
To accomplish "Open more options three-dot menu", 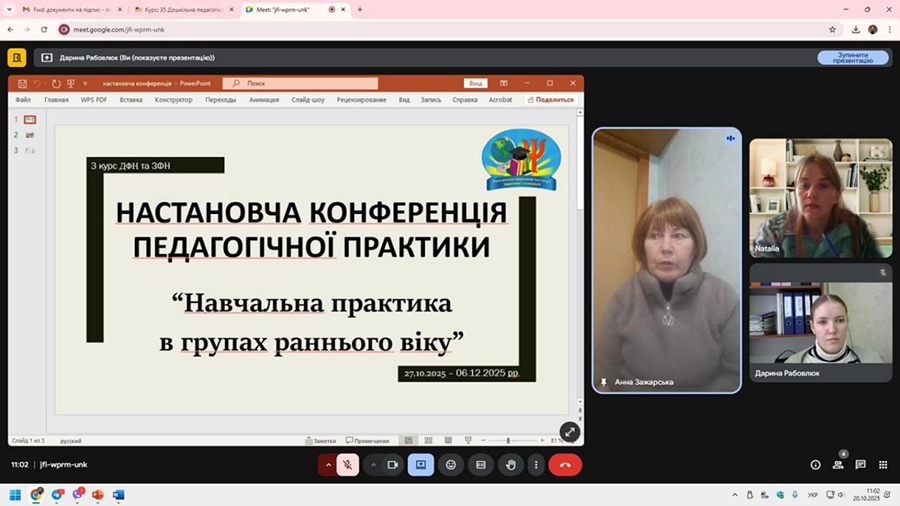I will point(537,465).
